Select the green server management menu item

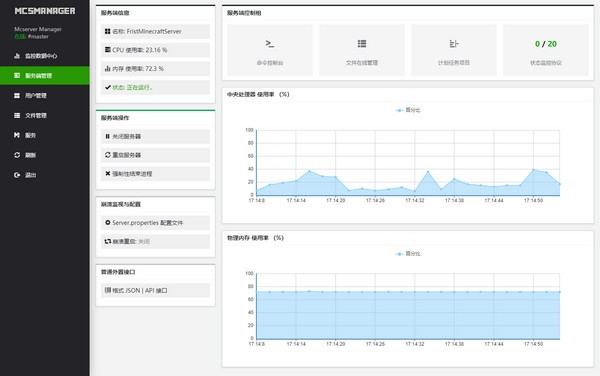(45, 75)
